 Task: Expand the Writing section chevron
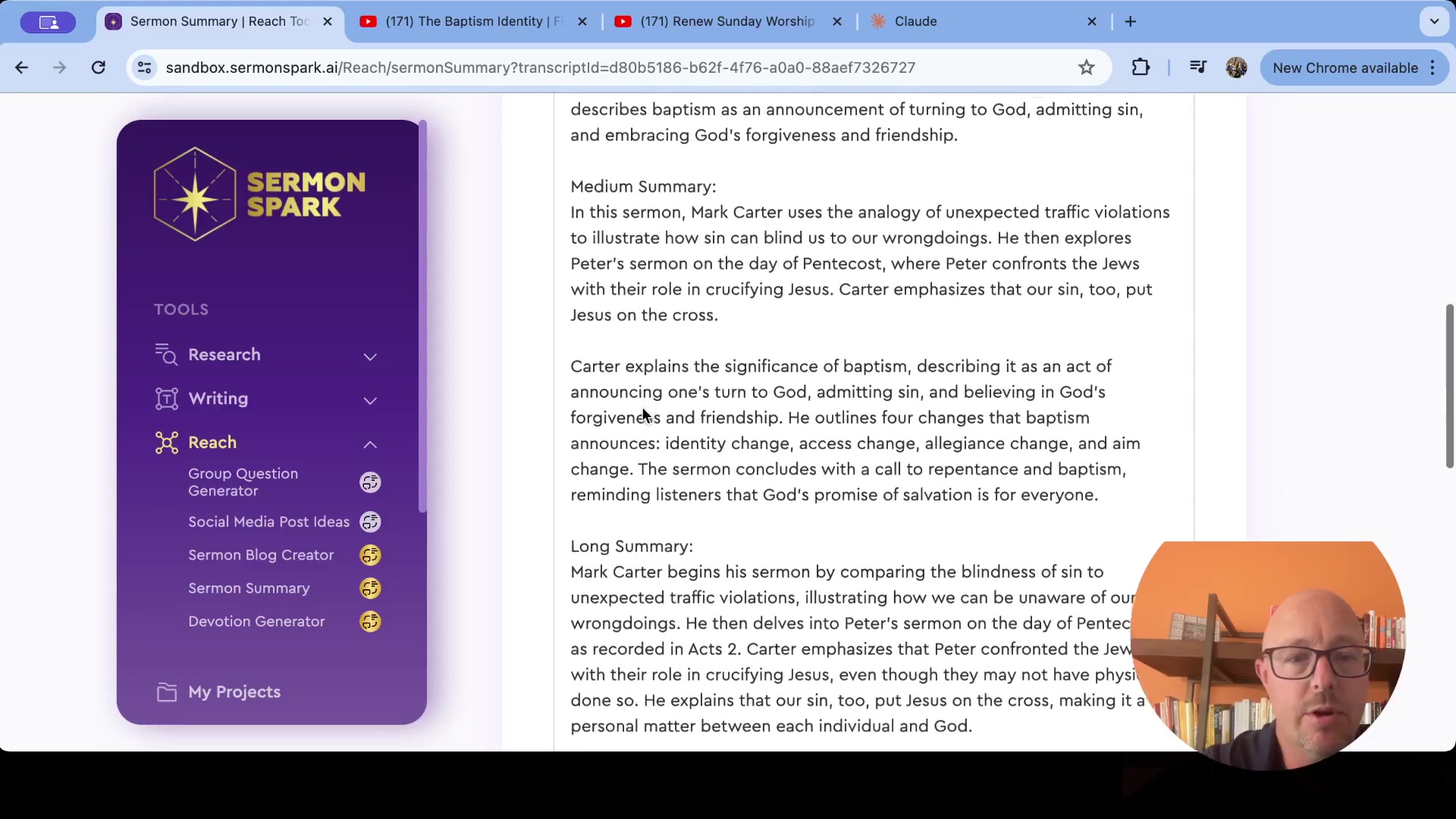[x=370, y=400]
